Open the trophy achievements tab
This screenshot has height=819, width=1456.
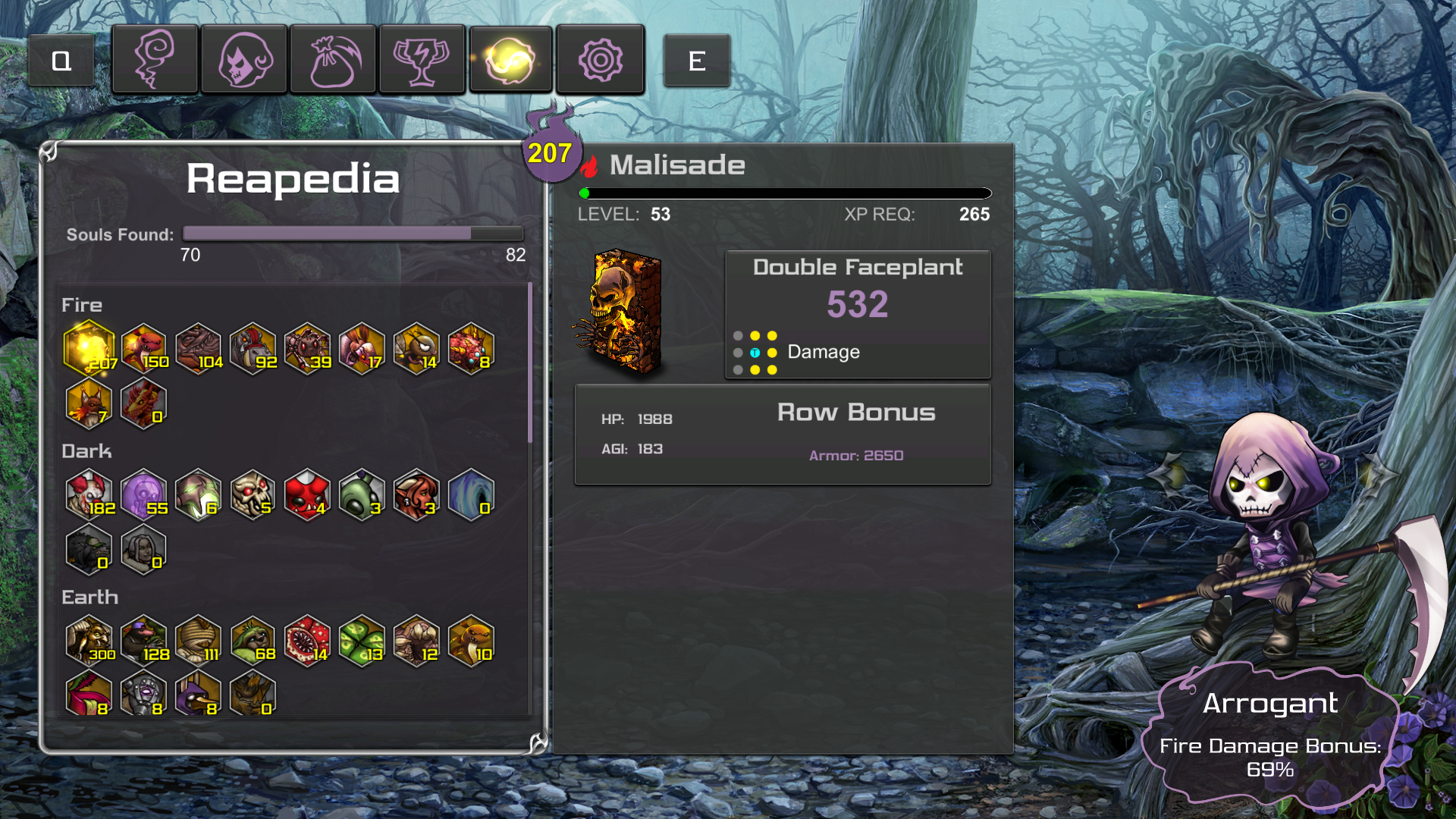422,59
